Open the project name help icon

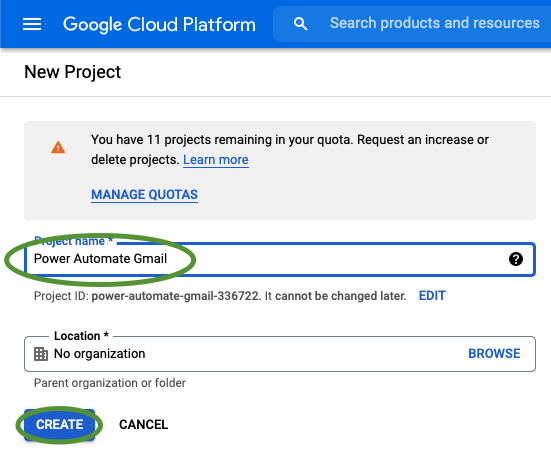pos(516,259)
